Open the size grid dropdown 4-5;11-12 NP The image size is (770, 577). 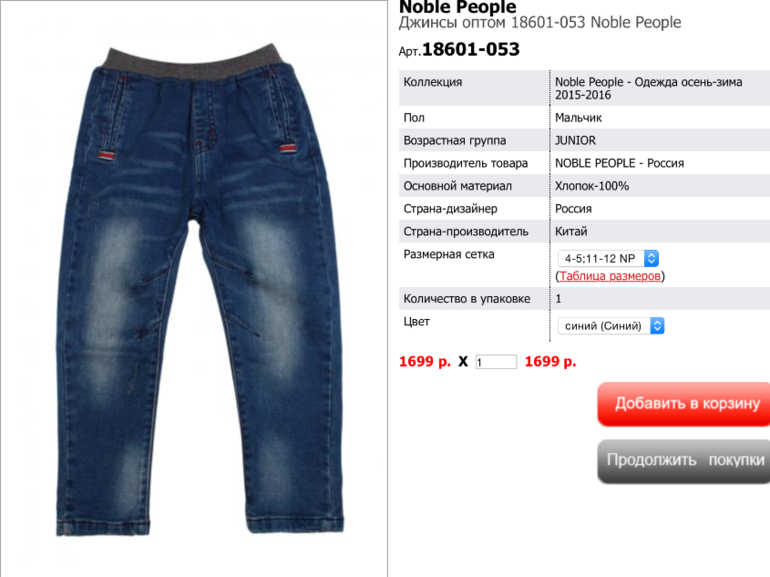(x=608, y=258)
